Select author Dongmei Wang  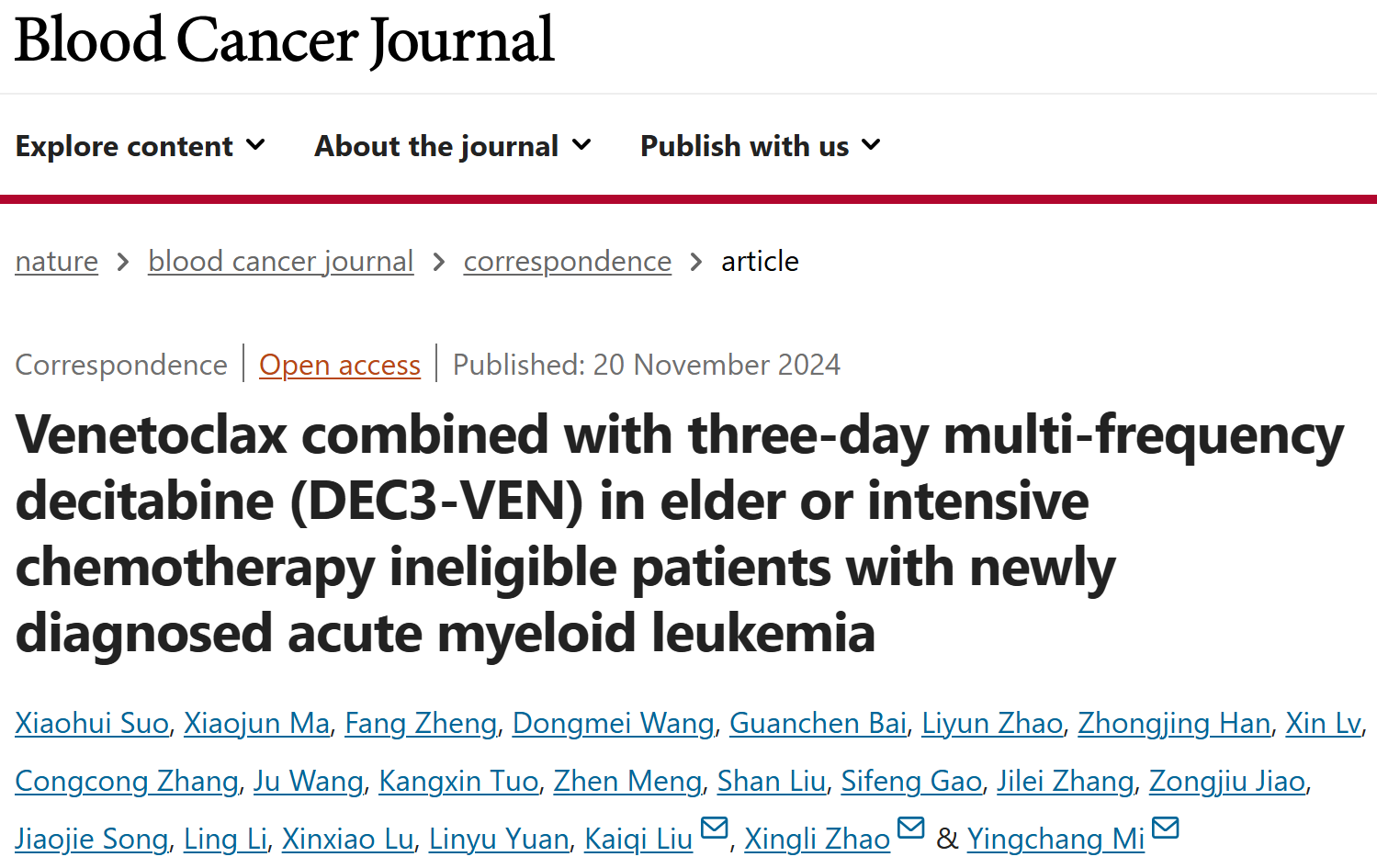click(x=614, y=724)
